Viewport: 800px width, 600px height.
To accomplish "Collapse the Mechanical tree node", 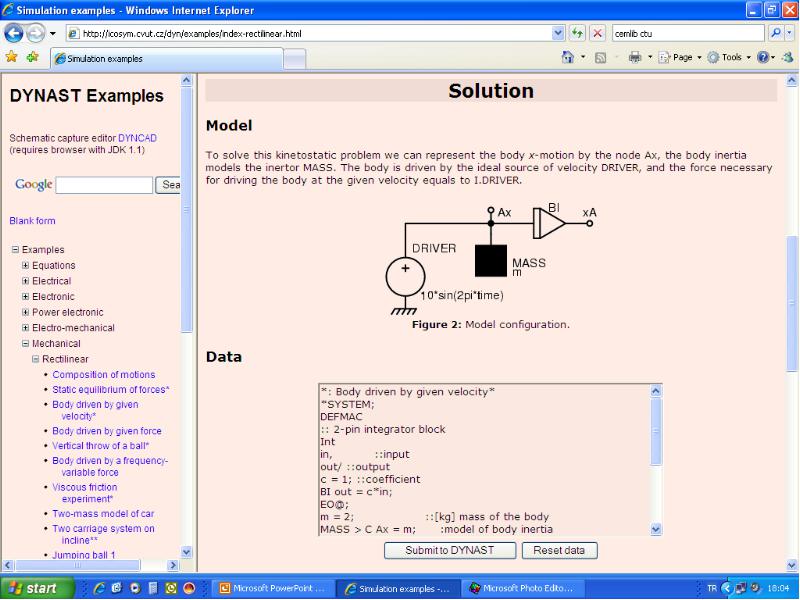I will (x=26, y=343).
